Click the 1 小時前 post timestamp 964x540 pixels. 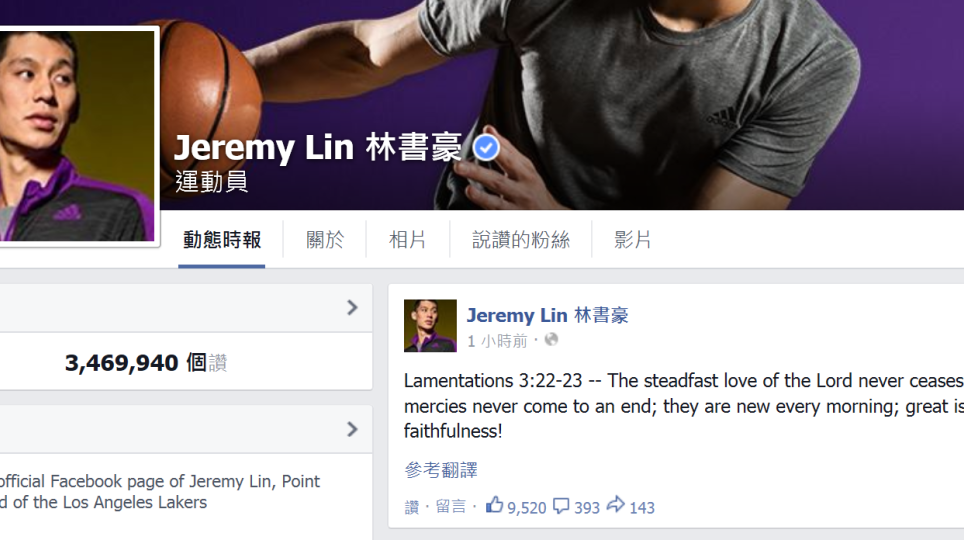[497, 341]
